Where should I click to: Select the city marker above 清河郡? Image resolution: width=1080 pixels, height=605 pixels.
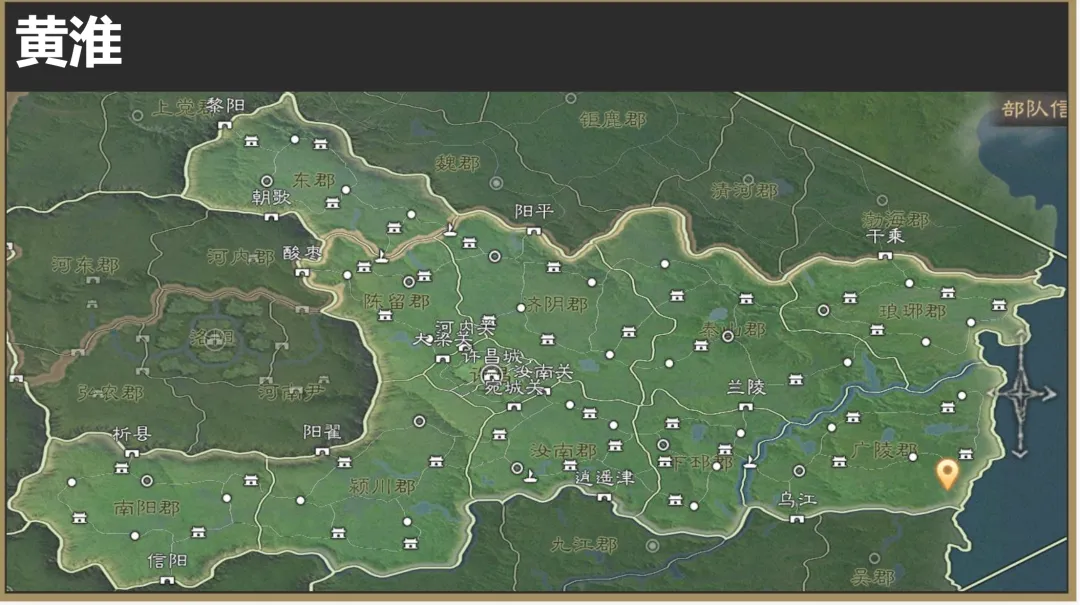pyautogui.click(x=748, y=180)
